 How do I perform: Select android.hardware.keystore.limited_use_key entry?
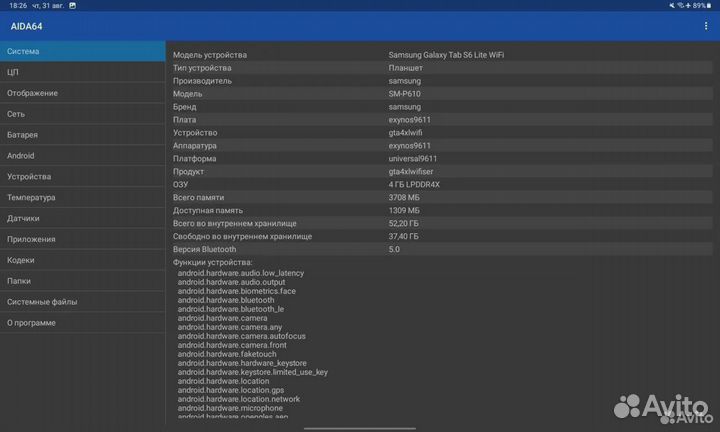point(253,372)
